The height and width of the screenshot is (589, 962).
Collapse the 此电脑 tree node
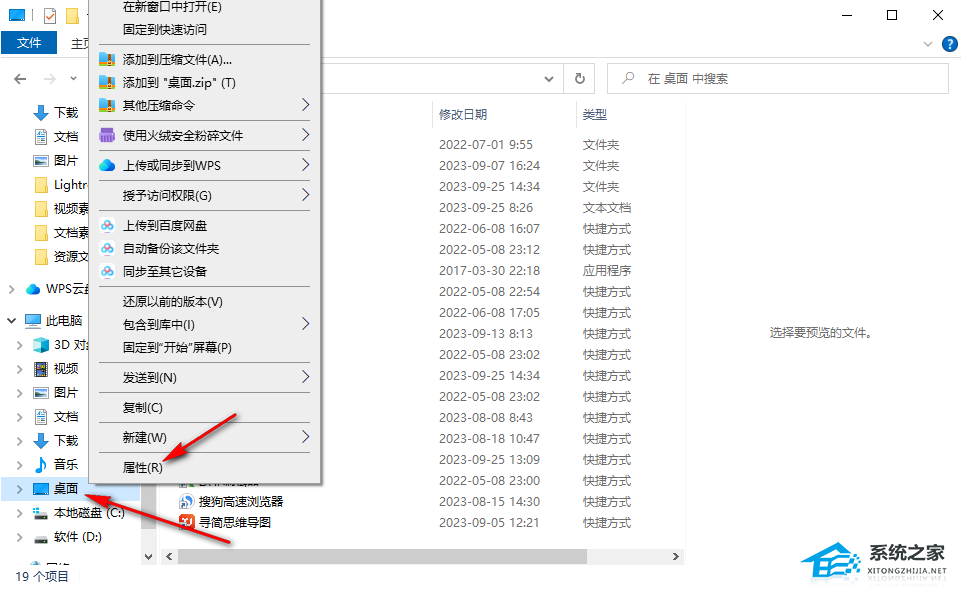(x=10, y=320)
